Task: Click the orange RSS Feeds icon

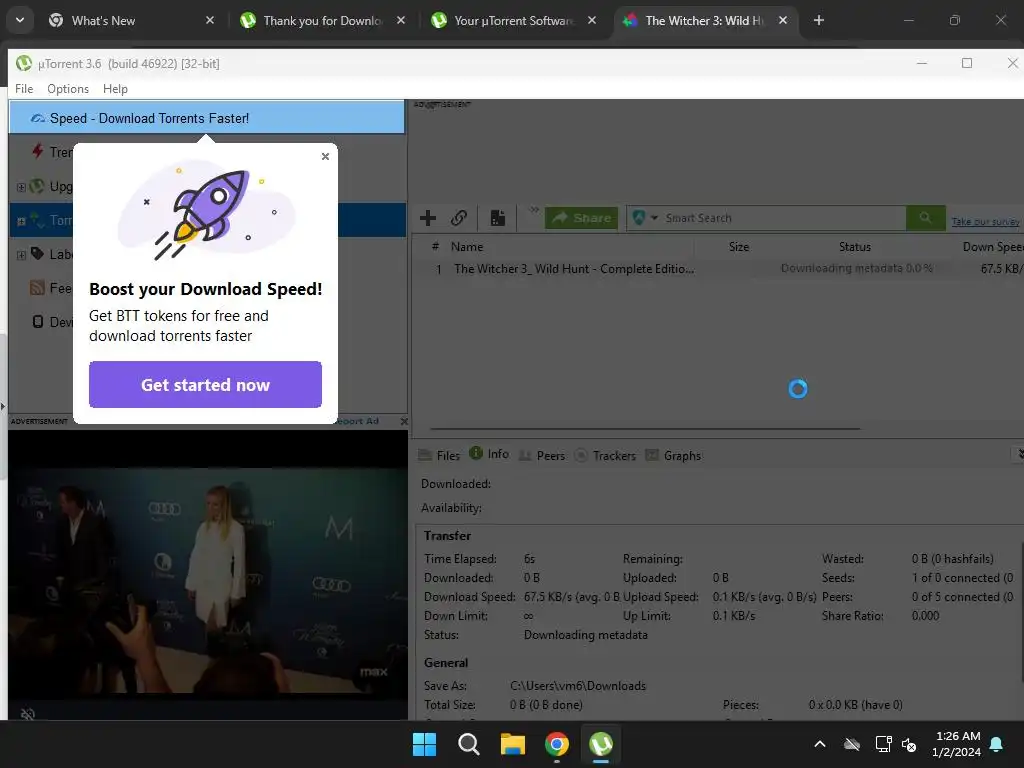Action: (x=38, y=287)
